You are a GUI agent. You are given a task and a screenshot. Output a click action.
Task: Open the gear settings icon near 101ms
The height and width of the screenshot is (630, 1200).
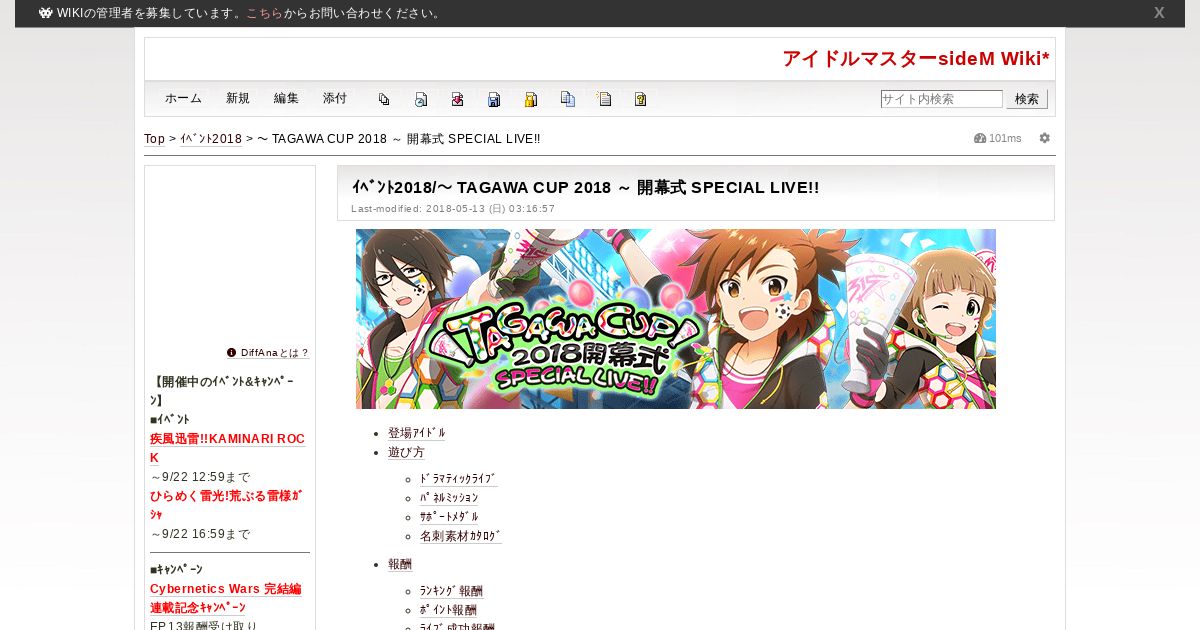point(1045,138)
